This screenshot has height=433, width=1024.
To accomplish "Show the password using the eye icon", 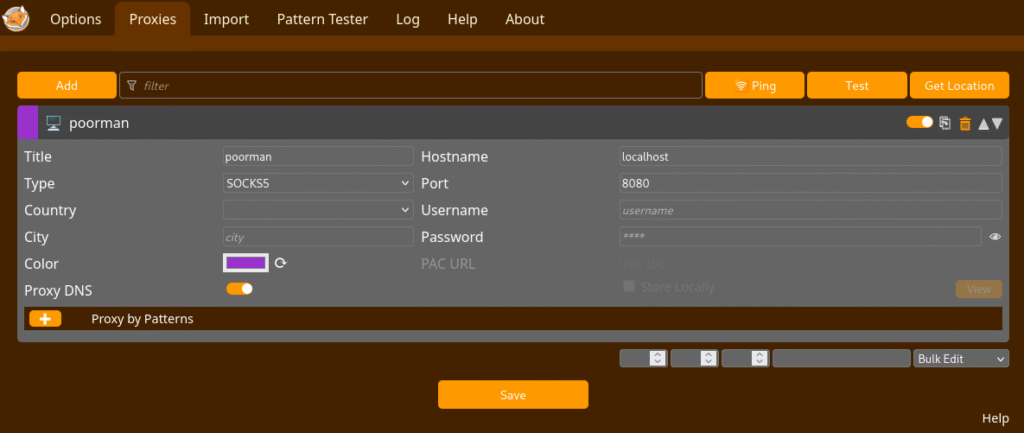I will 995,237.
